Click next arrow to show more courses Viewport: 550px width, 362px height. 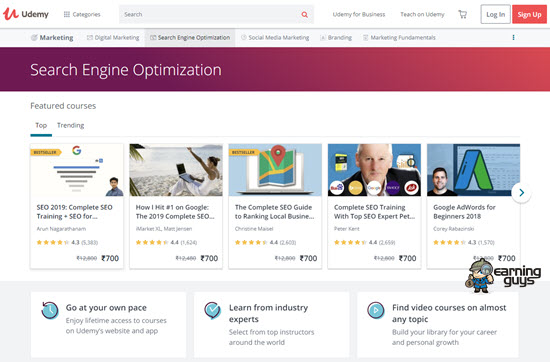[521, 193]
